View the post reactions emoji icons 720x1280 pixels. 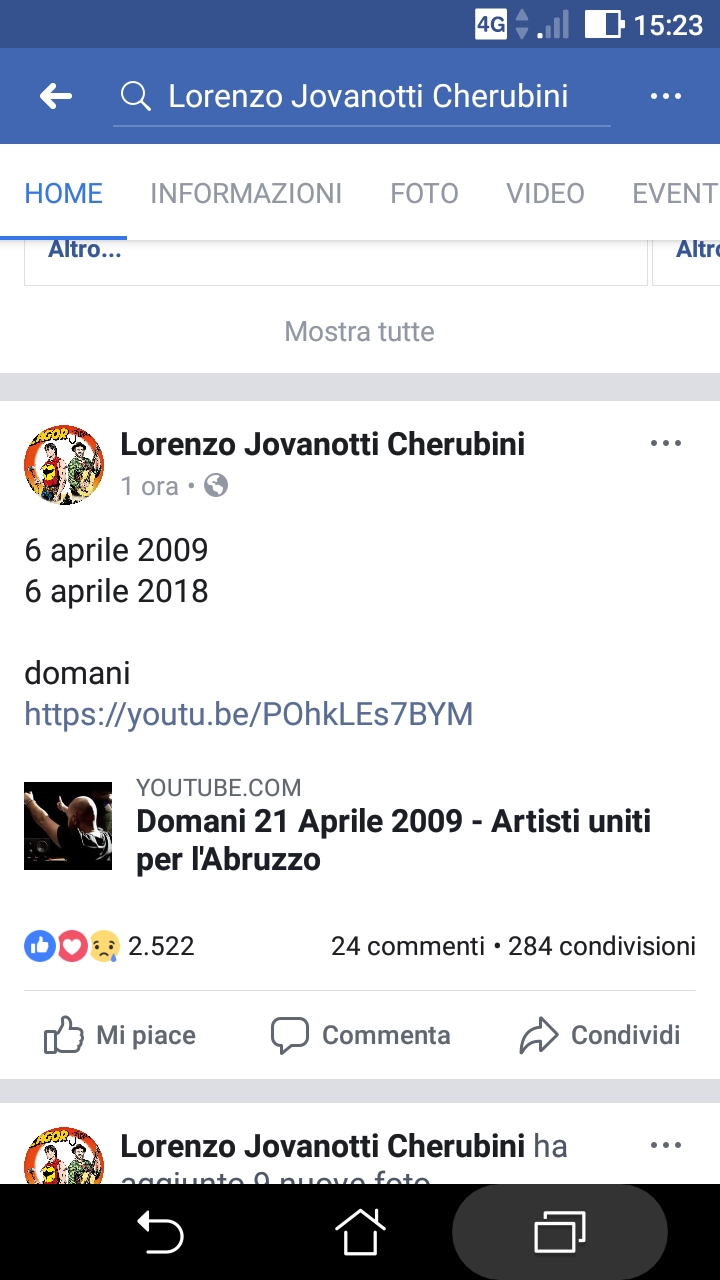point(72,946)
